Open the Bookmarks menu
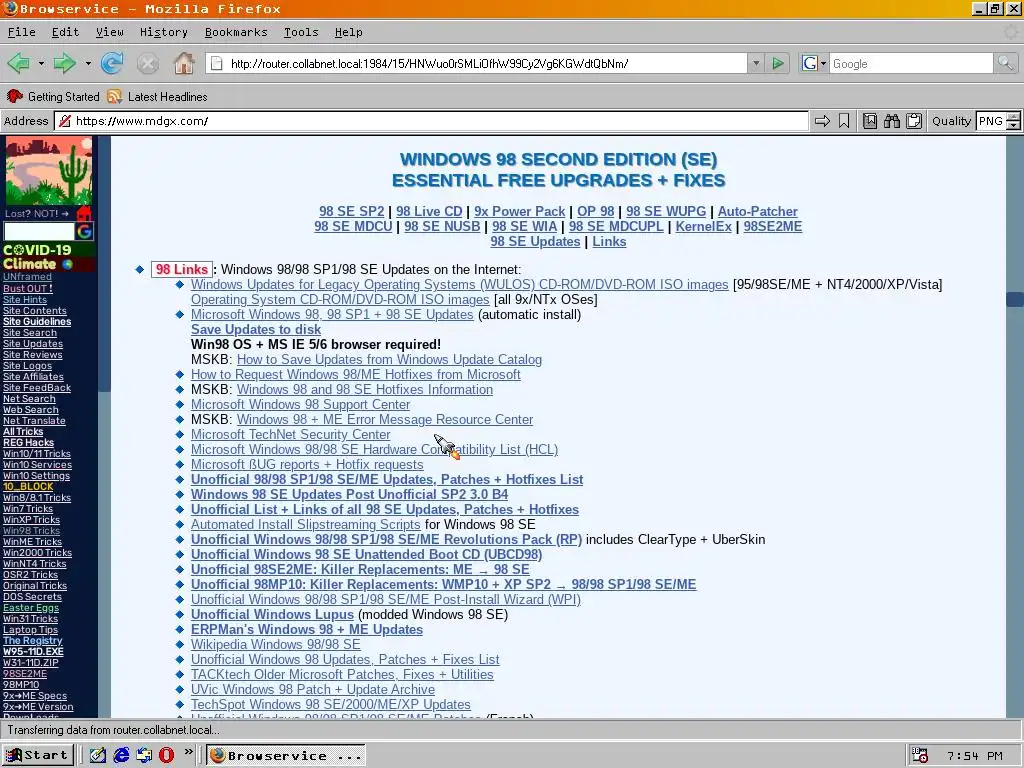 point(236,32)
